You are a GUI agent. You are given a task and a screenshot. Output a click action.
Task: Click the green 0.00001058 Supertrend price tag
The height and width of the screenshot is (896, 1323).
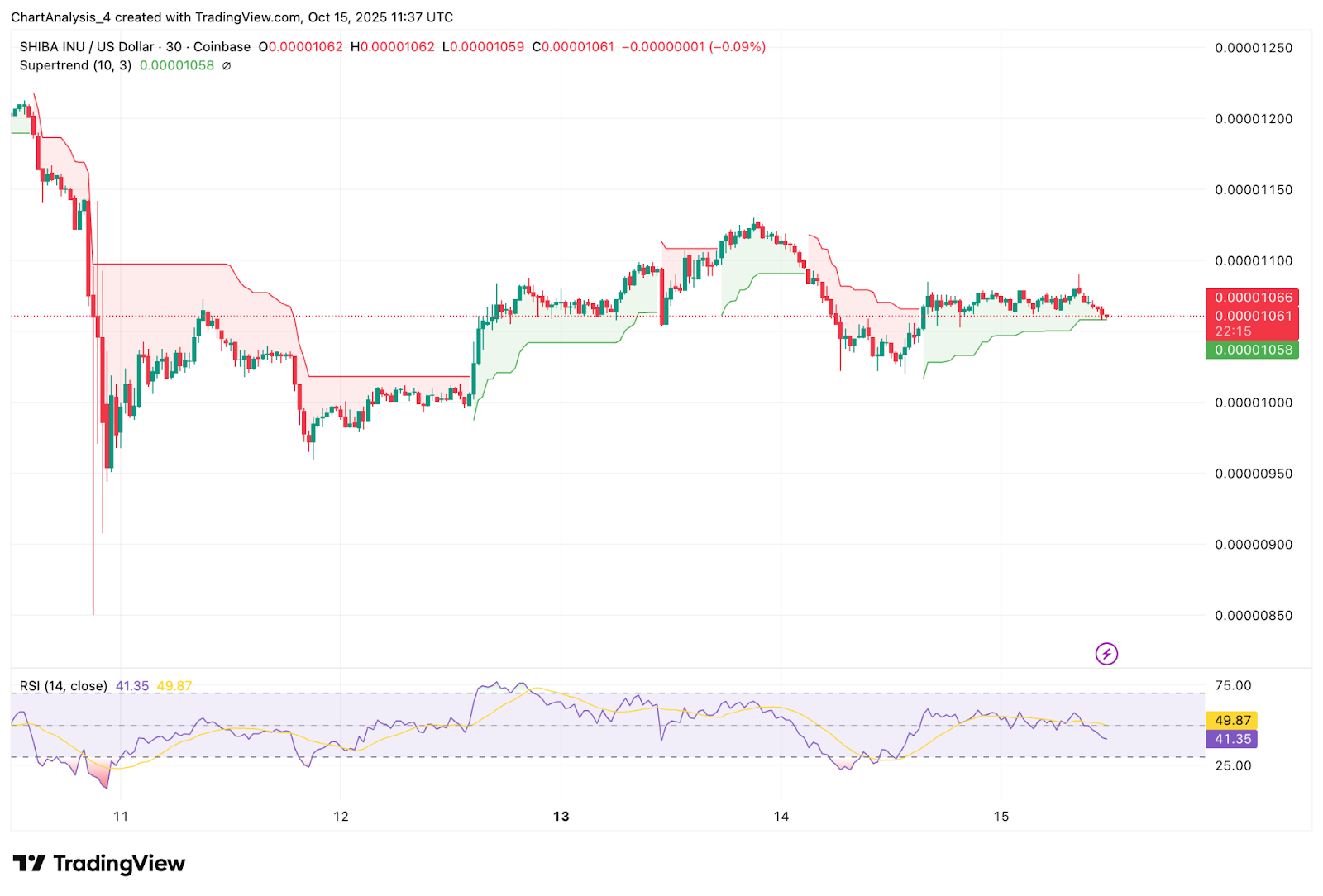pos(1253,350)
